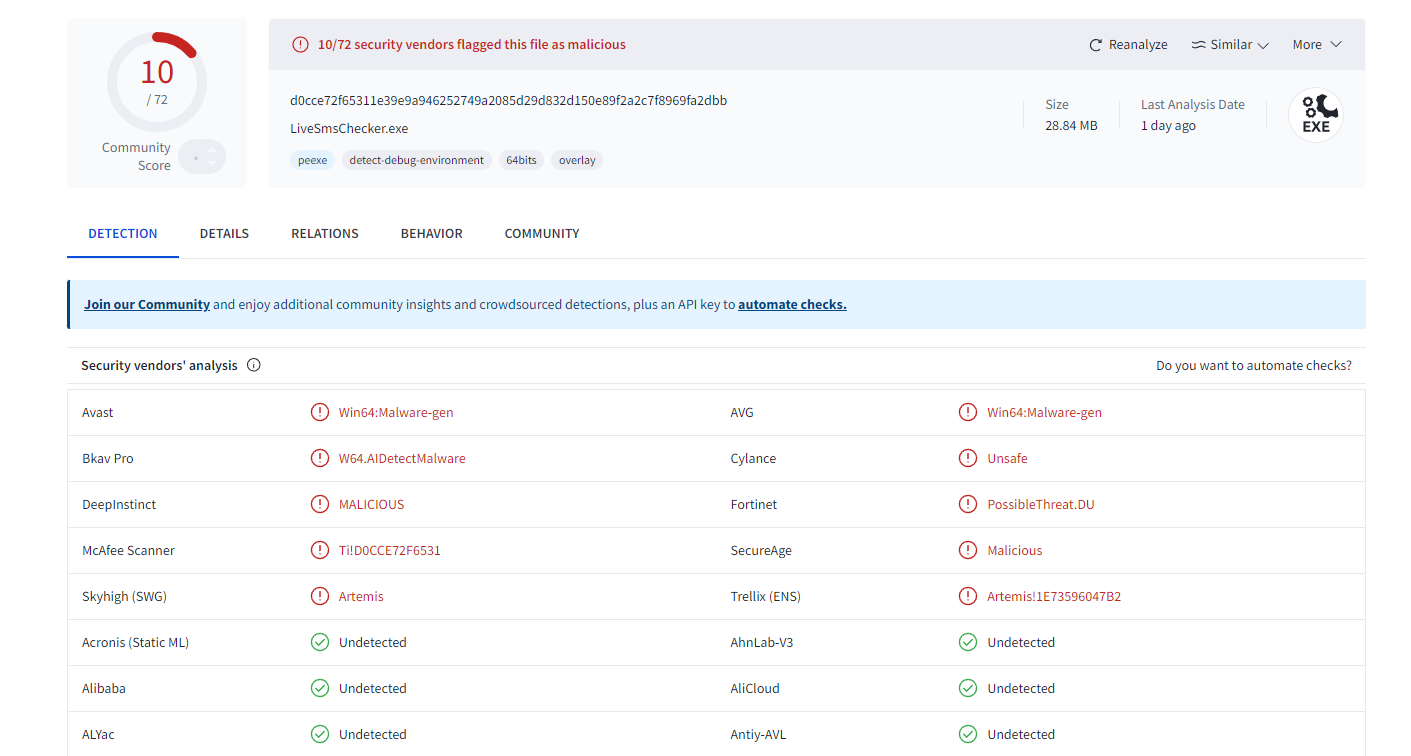
Task: Open the Similar dropdown
Action: coord(1230,44)
